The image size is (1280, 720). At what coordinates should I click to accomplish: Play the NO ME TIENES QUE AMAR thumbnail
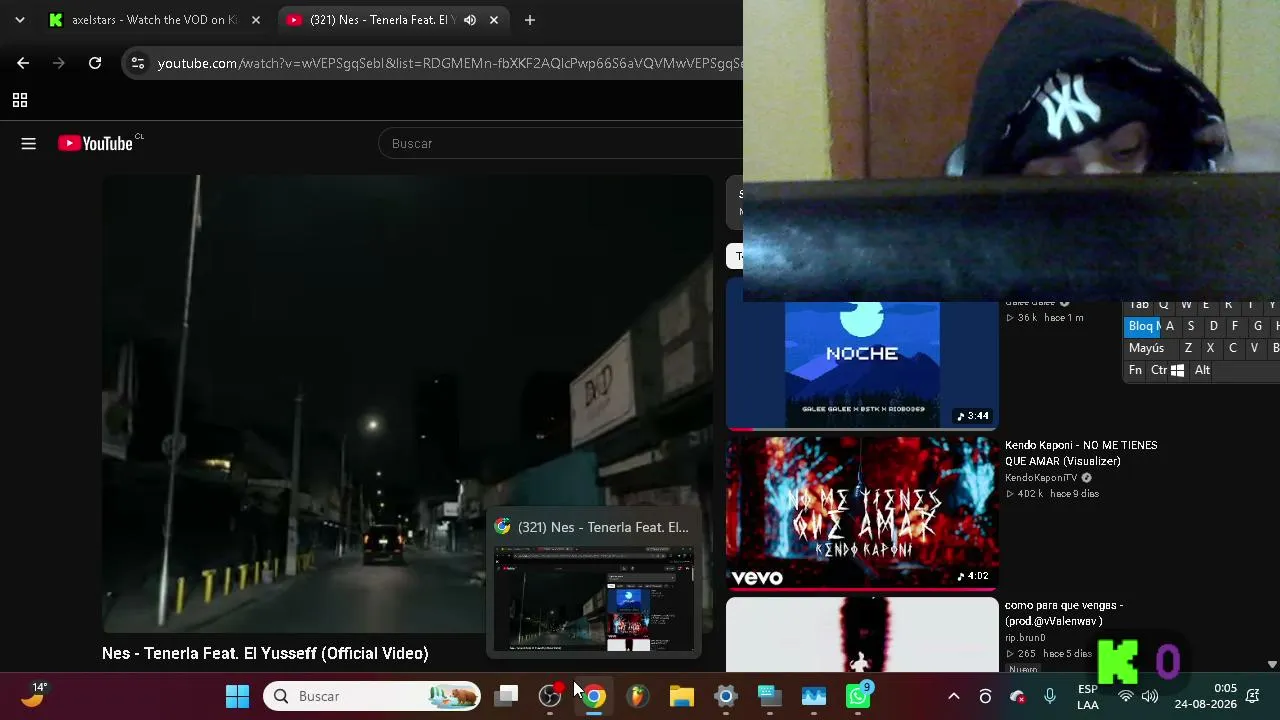pos(862,512)
